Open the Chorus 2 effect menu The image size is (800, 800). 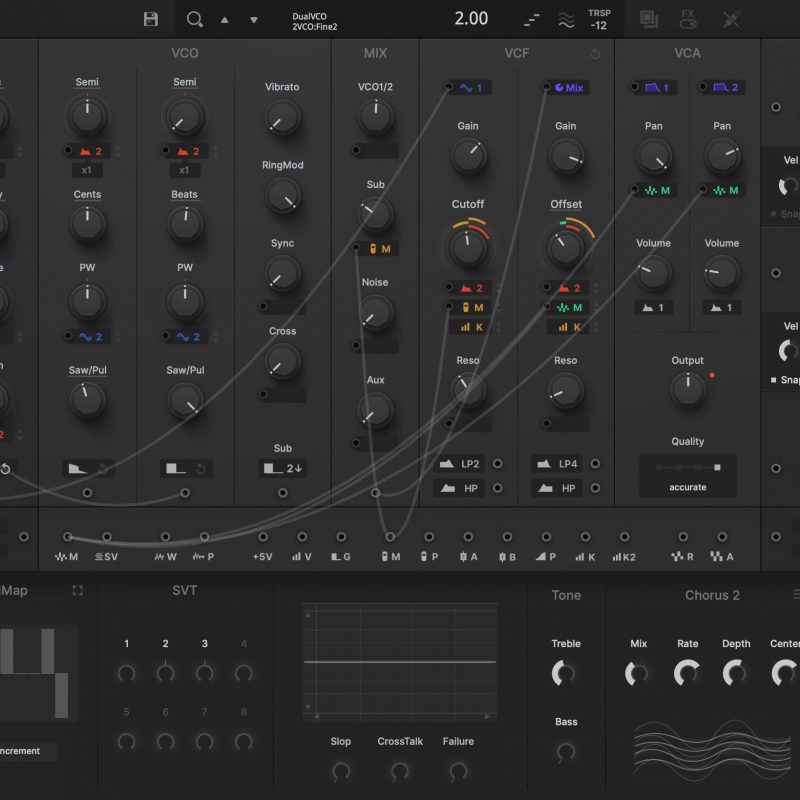coord(796,595)
